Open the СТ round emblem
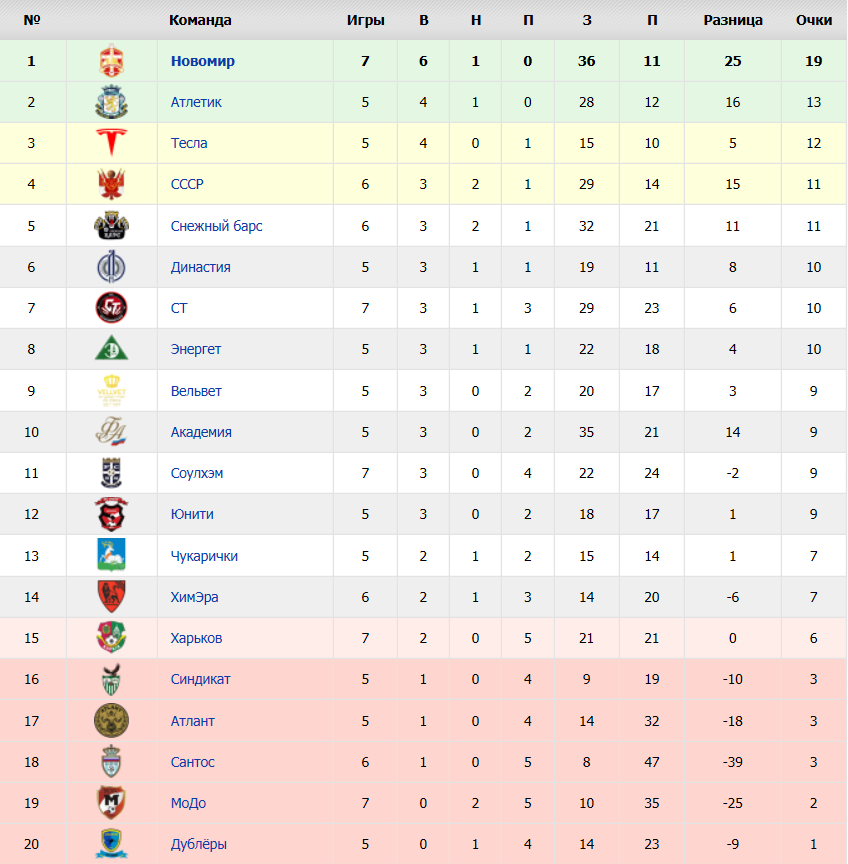 (x=111, y=307)
